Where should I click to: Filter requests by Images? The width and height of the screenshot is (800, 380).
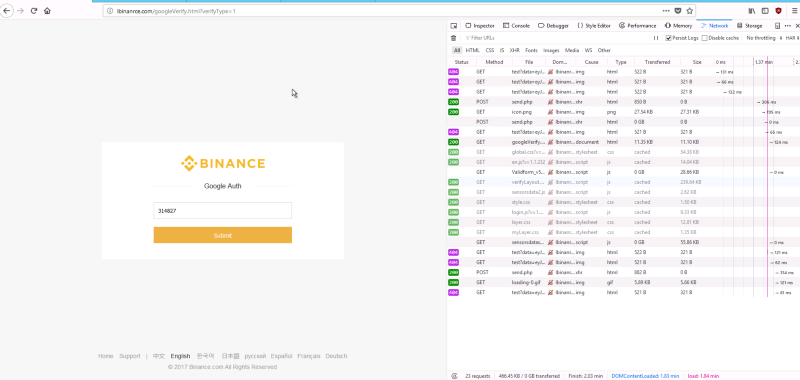point(551,50)
